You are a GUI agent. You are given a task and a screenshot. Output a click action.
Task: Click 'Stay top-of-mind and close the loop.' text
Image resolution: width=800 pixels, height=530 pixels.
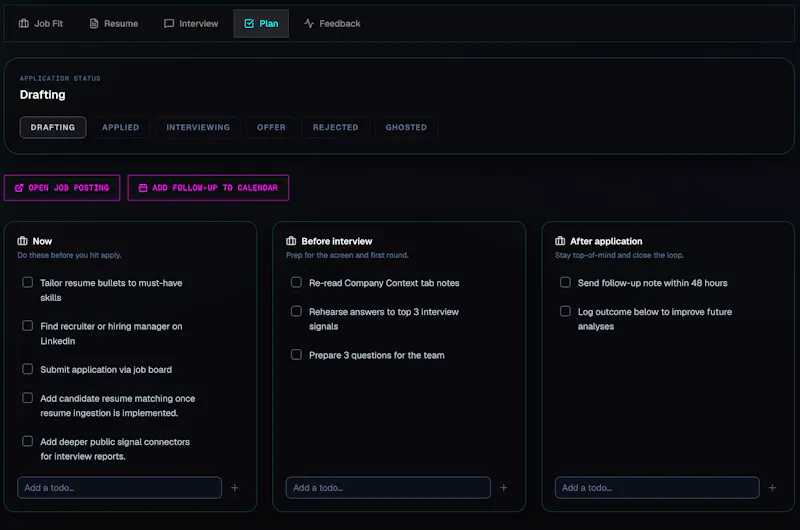click(x=619, y=255)
